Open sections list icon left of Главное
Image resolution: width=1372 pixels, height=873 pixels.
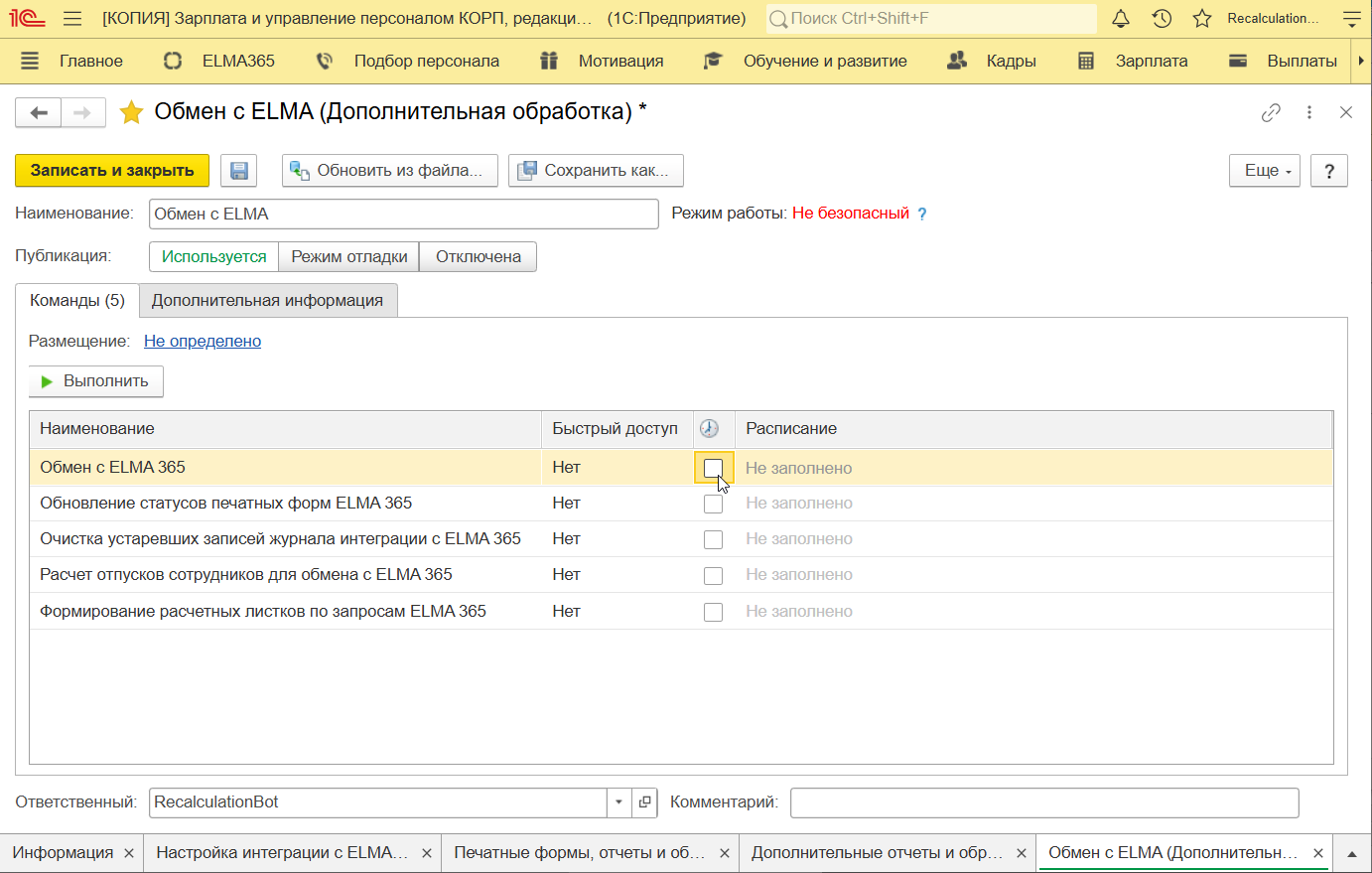pyautogui.click(x=30, y=61)
